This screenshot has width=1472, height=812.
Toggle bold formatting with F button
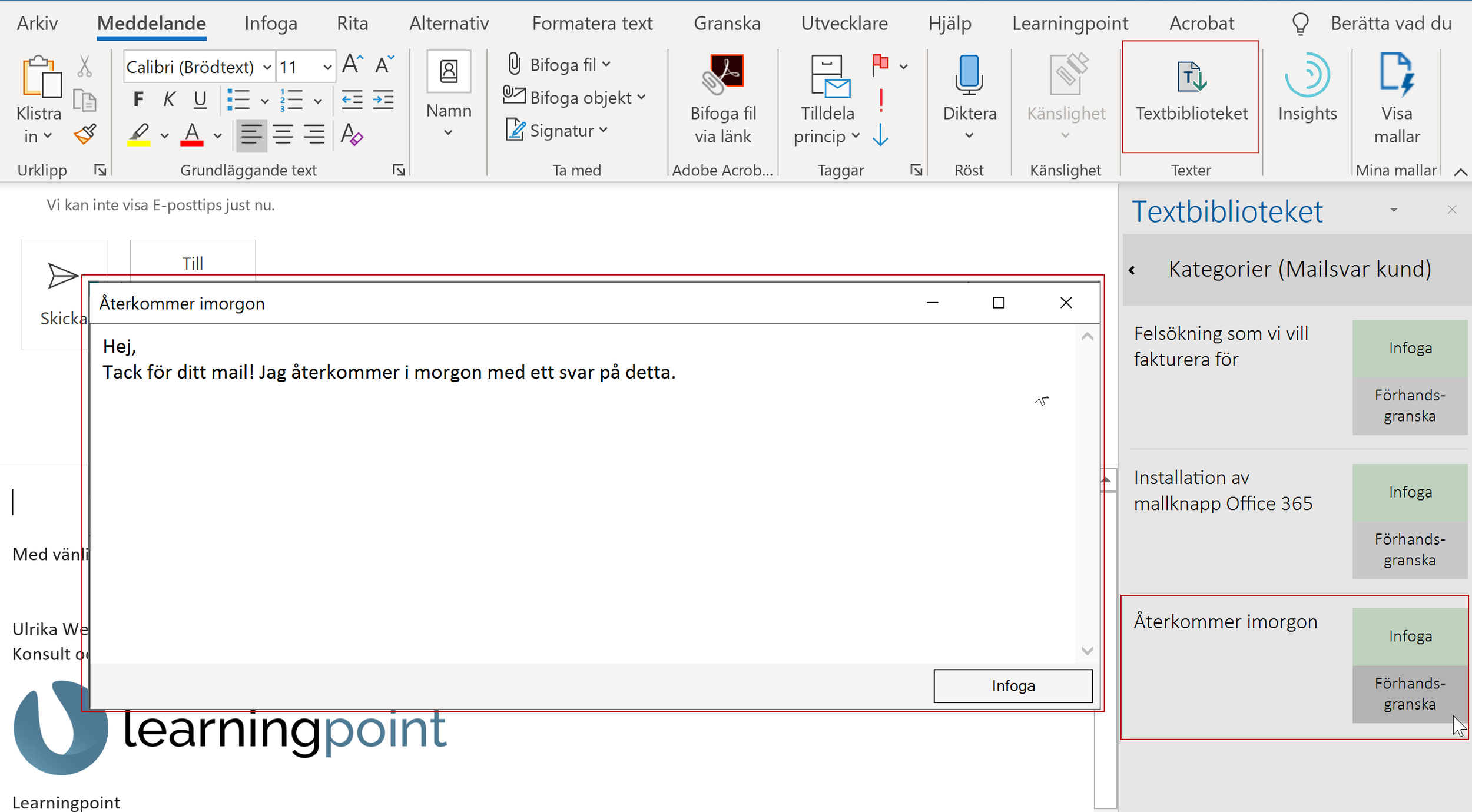(x=138, y=99)
